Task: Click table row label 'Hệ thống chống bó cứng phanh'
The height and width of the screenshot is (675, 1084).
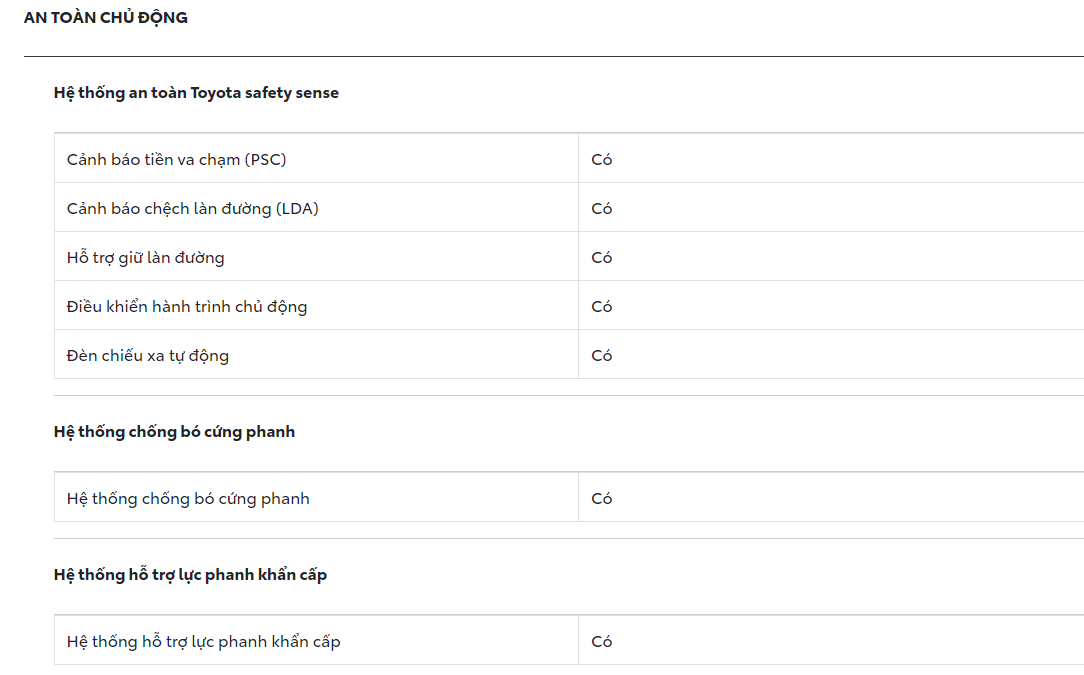Action: (x=188, y=498)
